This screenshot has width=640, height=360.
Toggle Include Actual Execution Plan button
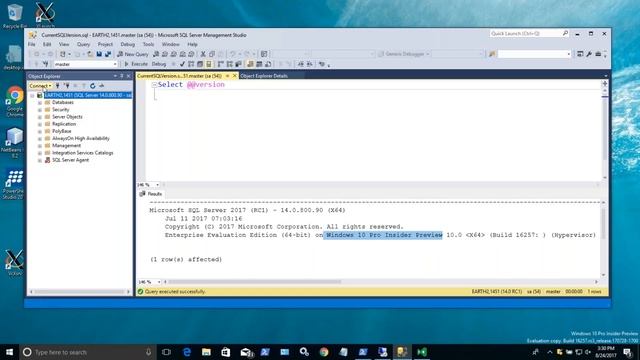click(221, 64)
